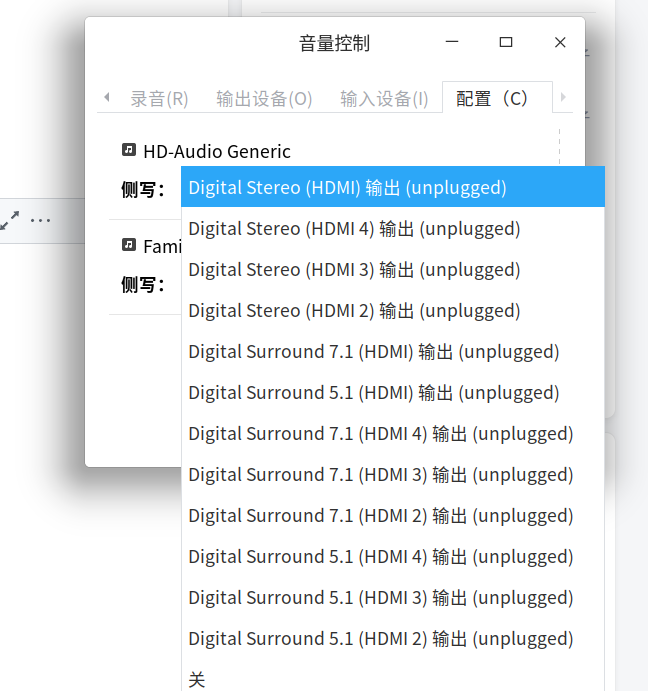Pick Digital Surround 5.1 (HDMI 4) 输出
The image size is (648, 691).
393,556
